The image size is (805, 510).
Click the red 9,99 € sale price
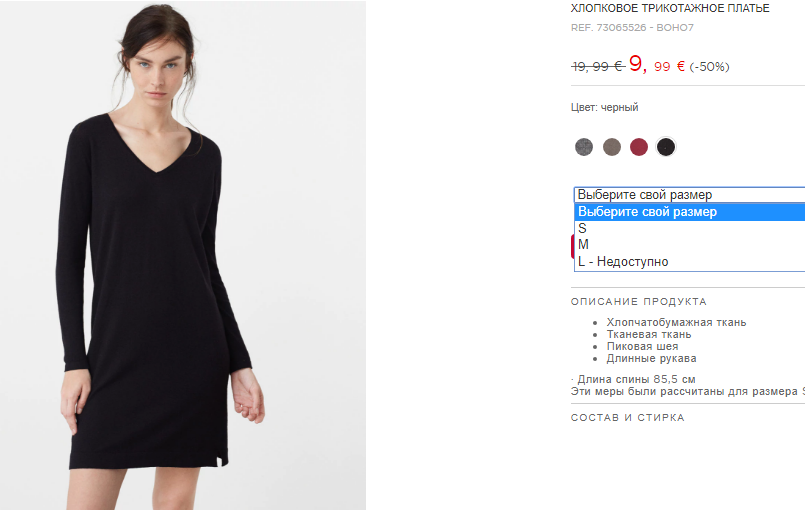pyautogui.click(x=657, y=65)
